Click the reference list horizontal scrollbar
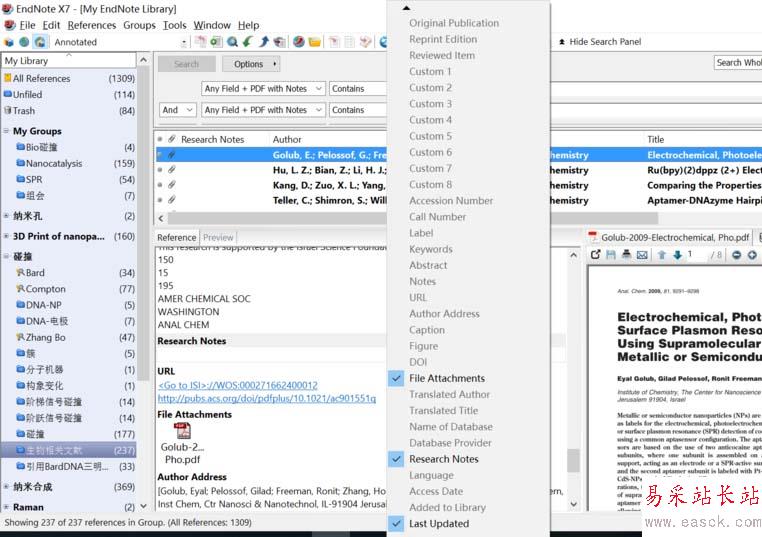The image size is (762, 537). [x=412, y=218]
